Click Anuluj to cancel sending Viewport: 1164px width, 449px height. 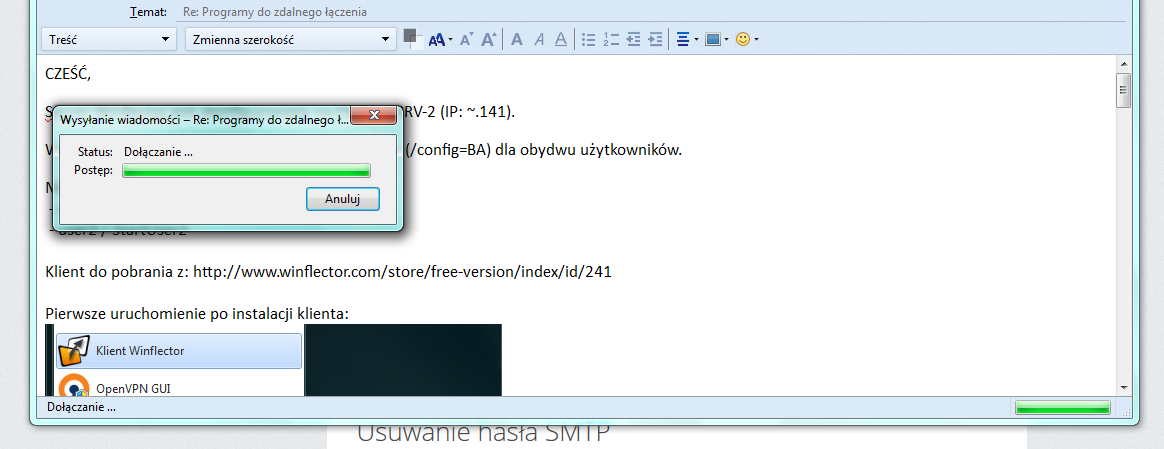(x=343, y=199)
